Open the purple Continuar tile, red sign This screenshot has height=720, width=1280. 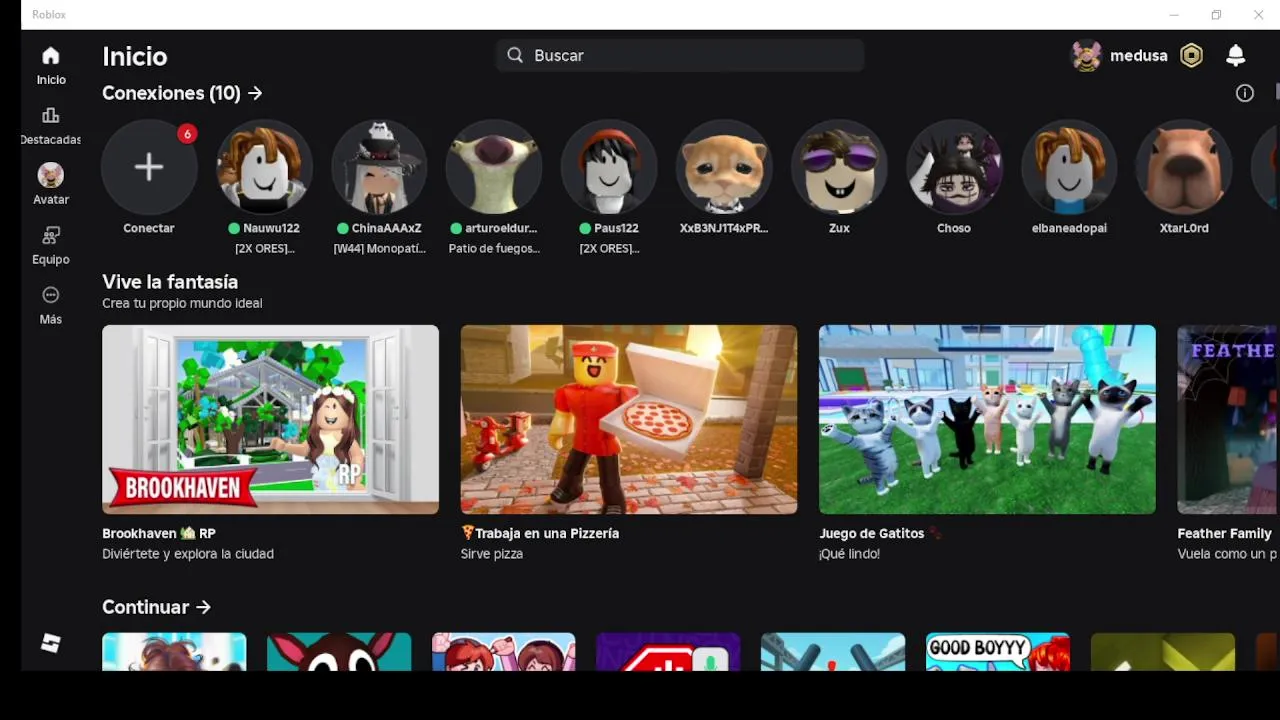coord(668,651)
